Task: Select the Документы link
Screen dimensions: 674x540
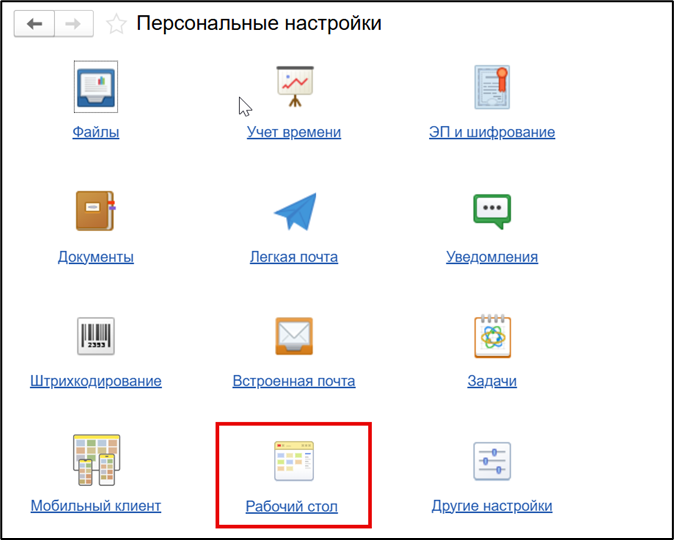Action: pyautogui.click(x=96, y=257)
